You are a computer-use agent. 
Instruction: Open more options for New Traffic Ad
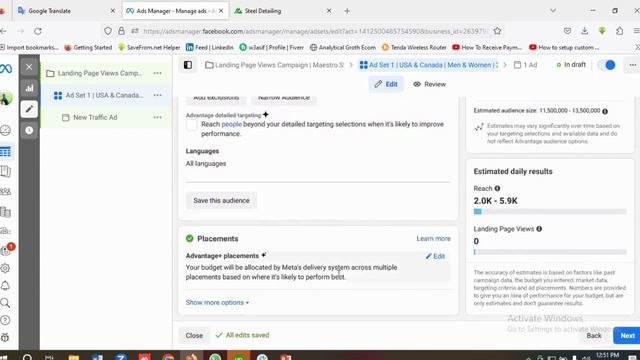[158, 117]
